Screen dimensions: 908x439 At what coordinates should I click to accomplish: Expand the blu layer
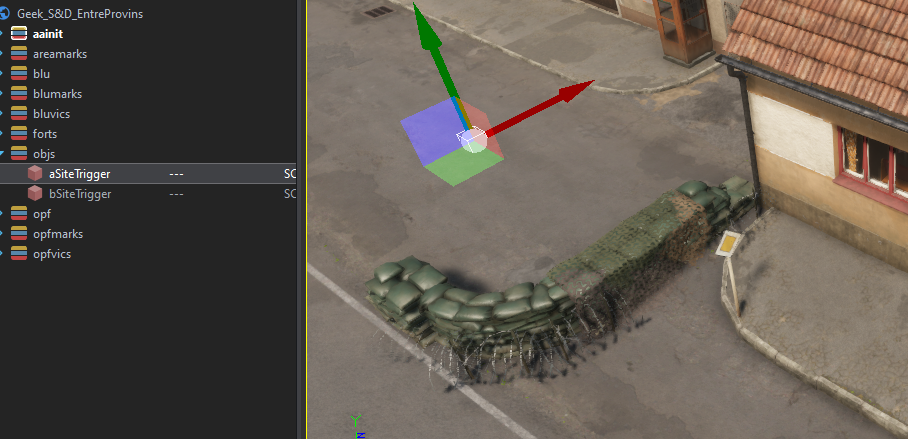[x=3, y=74]
